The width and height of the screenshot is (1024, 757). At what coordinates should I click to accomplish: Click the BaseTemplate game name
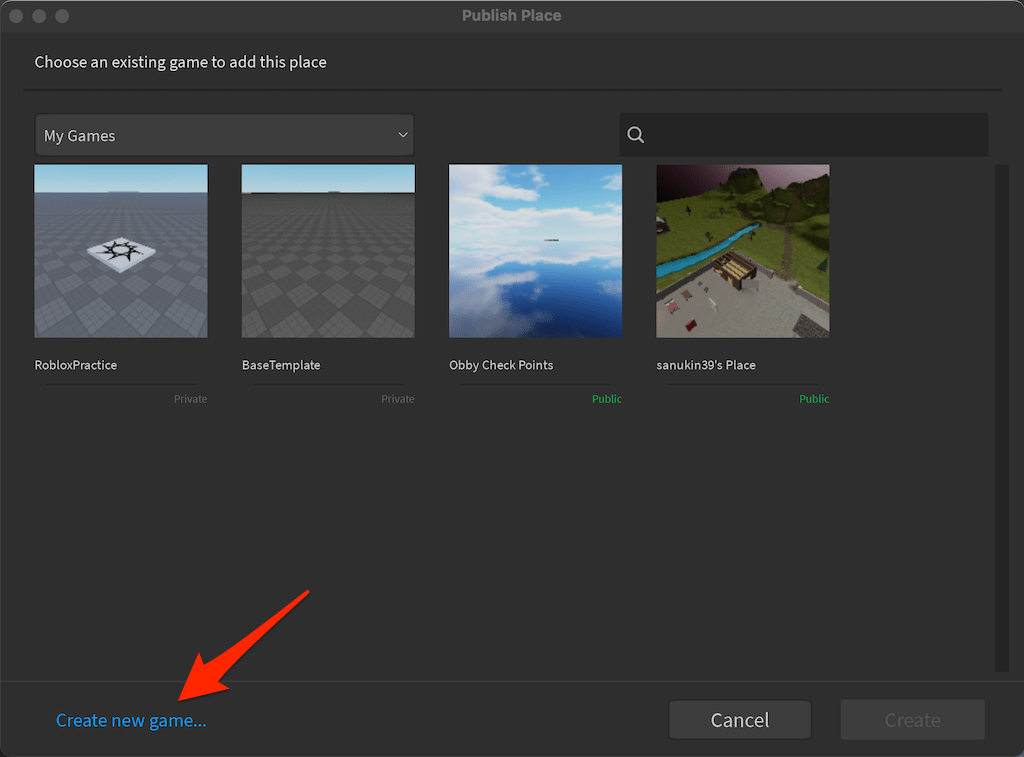click(281, 365)
